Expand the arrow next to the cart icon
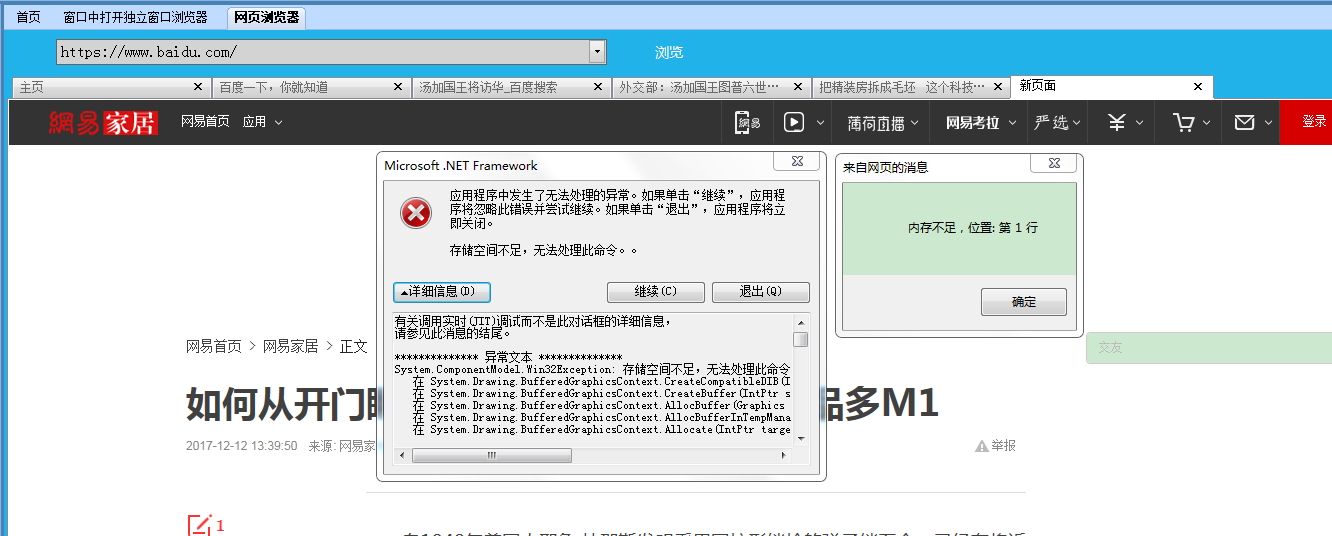This screenshot has height=536, width=1332. coord(1207,122)
